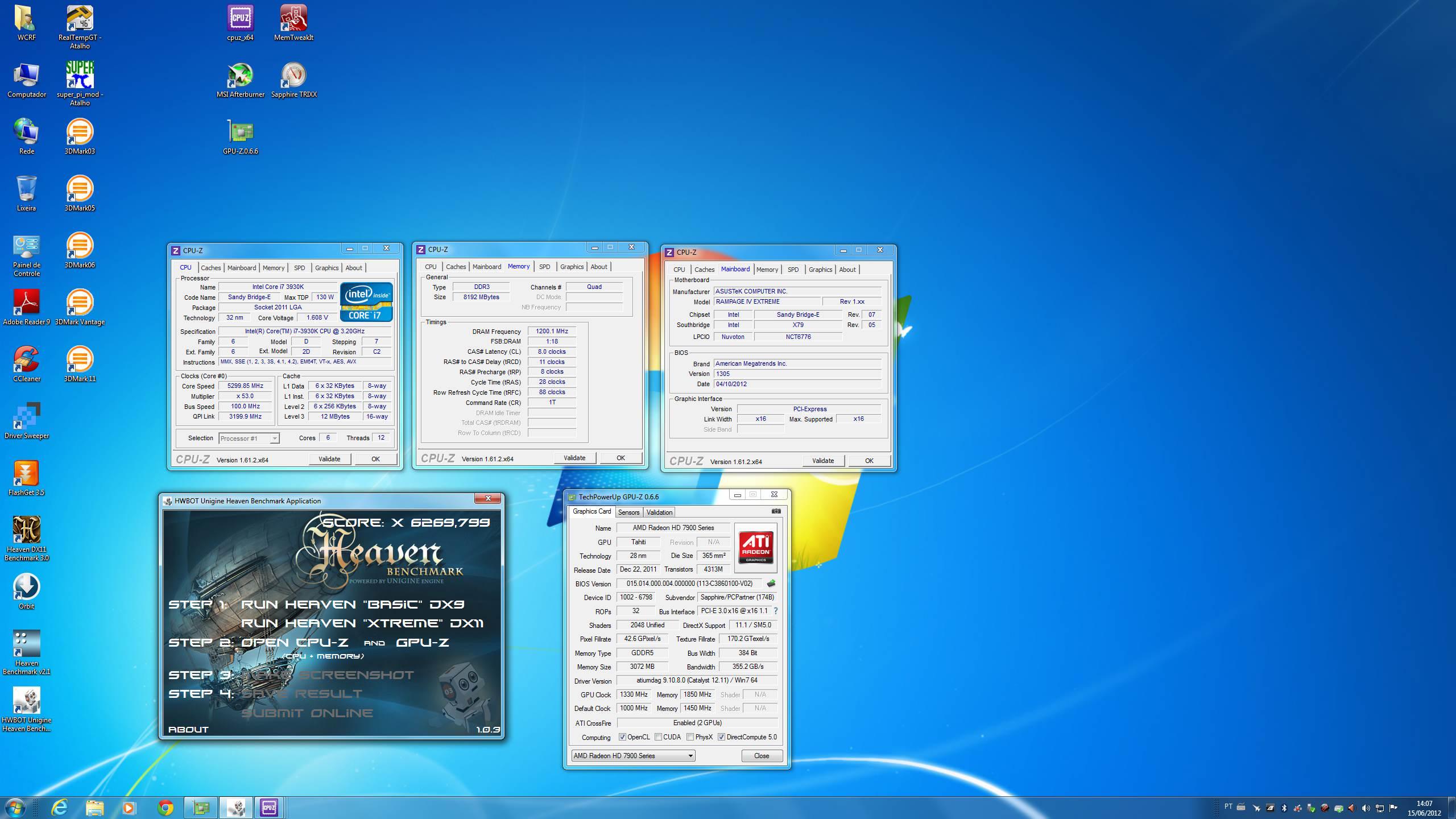Select the 3DMark 11 desktop icon

[x=80, y=364]
